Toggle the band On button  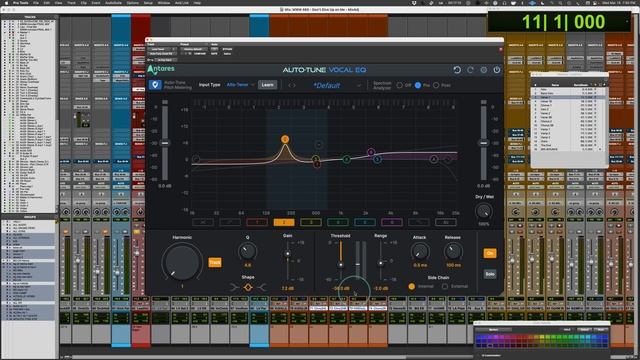point(490,253)
